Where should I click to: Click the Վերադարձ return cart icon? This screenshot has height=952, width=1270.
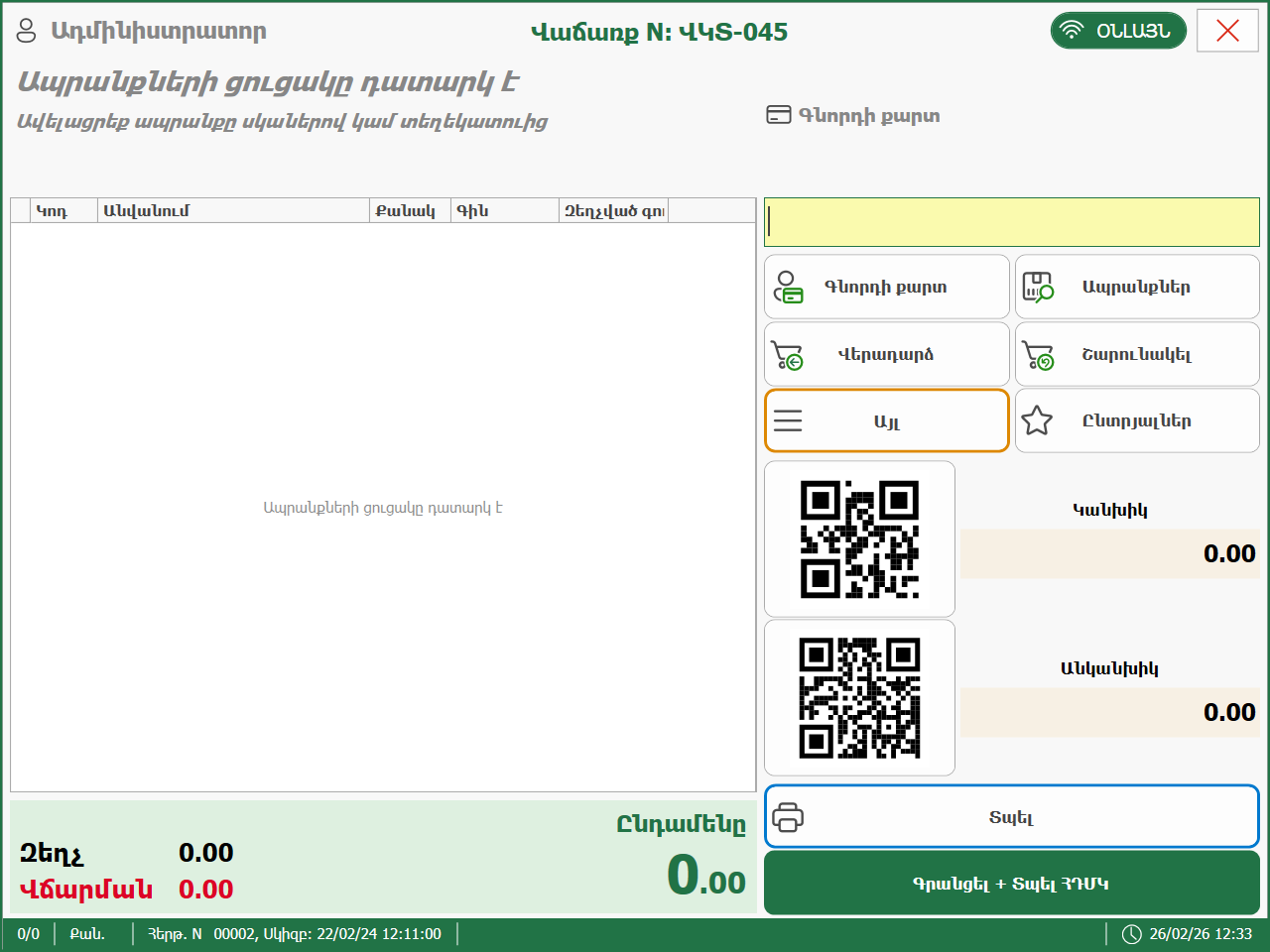click(x=788, y=355)
